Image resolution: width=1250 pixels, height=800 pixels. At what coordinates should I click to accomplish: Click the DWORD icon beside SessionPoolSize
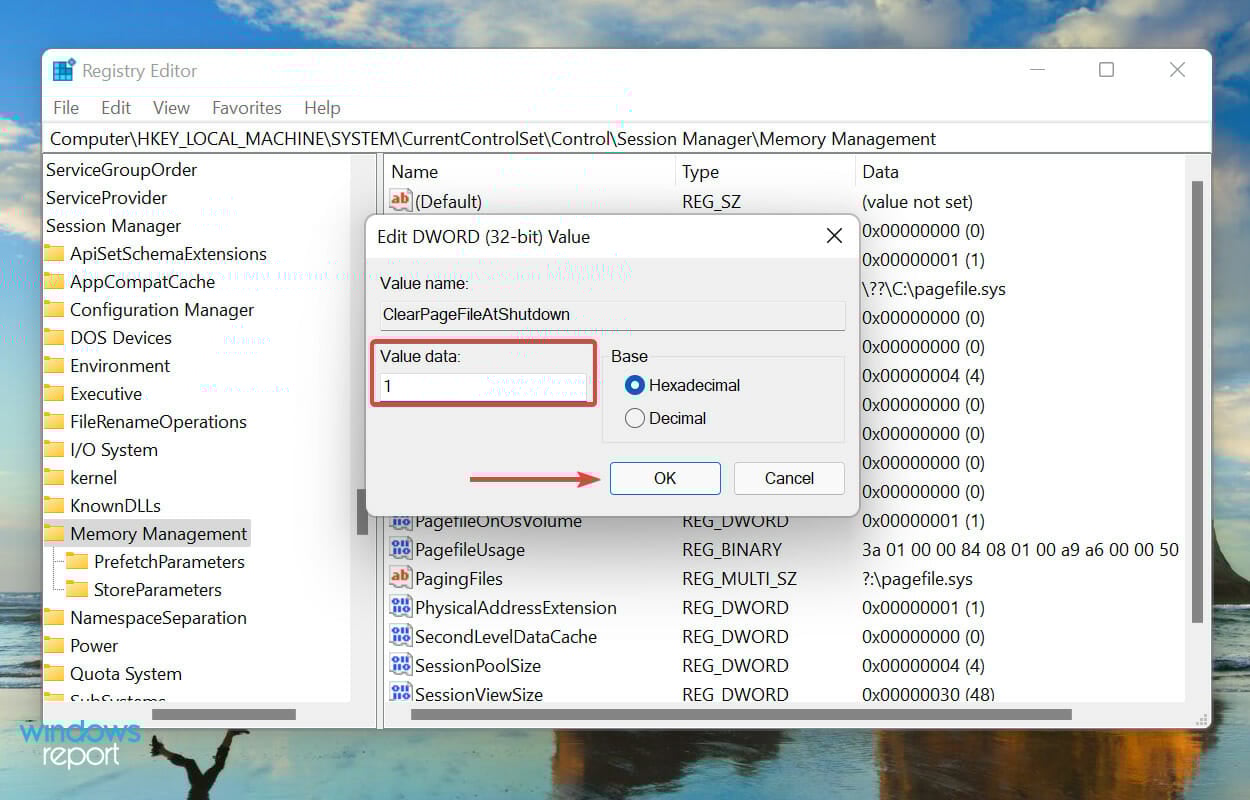pyautogui.click(x=400, y=665)
